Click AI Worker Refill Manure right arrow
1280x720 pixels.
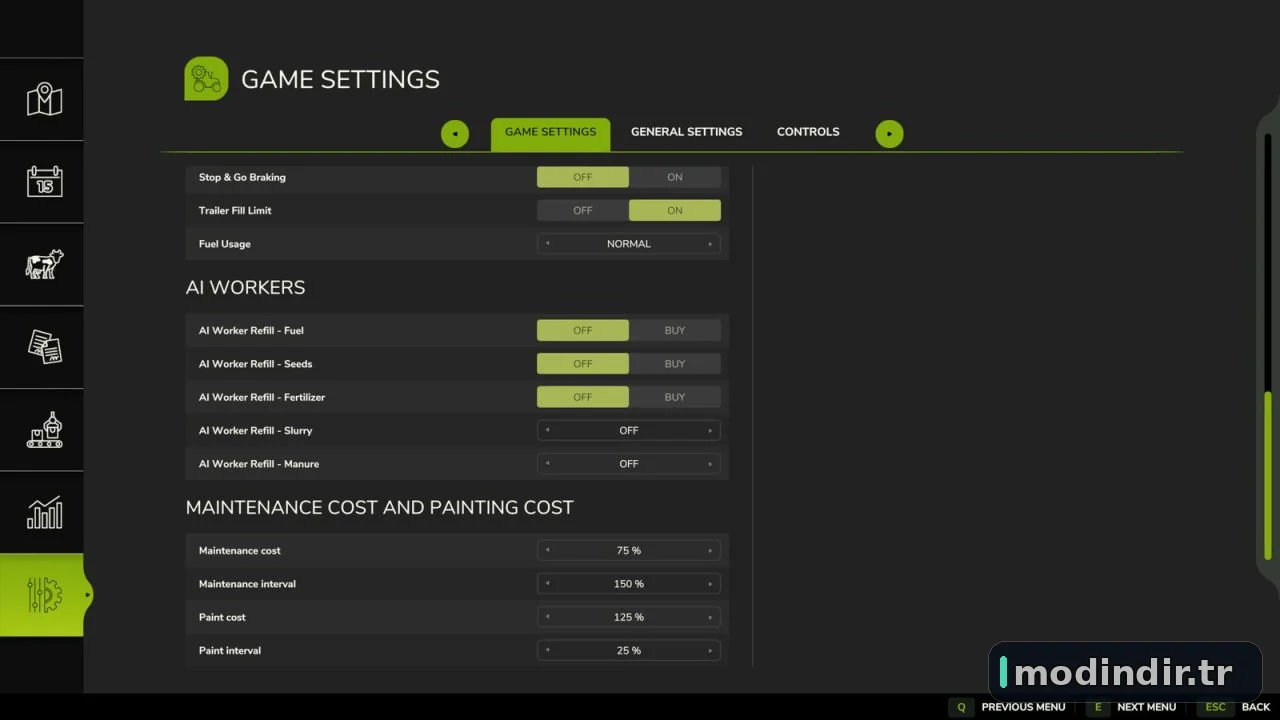click(x=710, y=464)
